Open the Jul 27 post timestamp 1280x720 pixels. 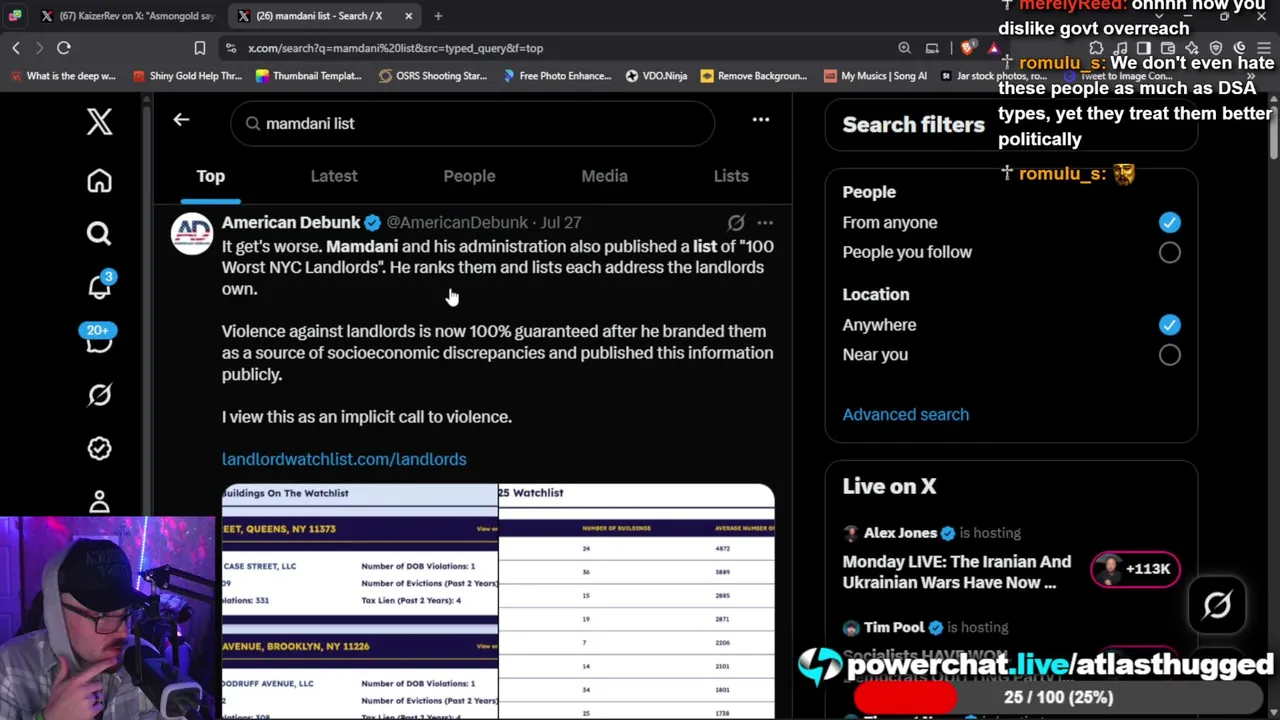tap(561, 223)
